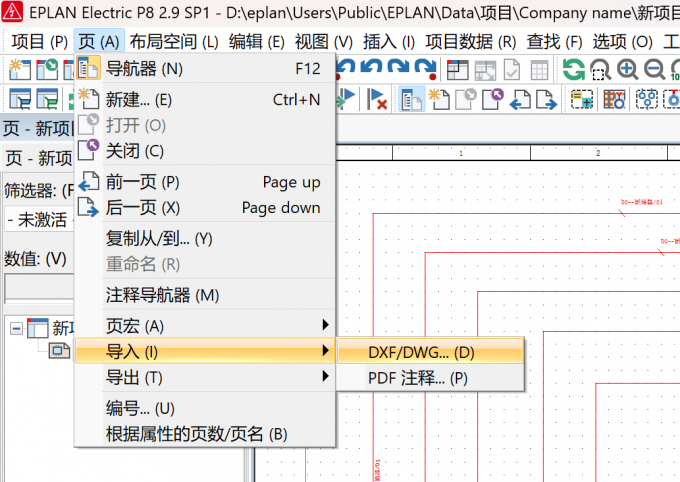Viewport: 680px width, 482px height.
Task: Collapse the project tree root node
Action: [16, 328]
